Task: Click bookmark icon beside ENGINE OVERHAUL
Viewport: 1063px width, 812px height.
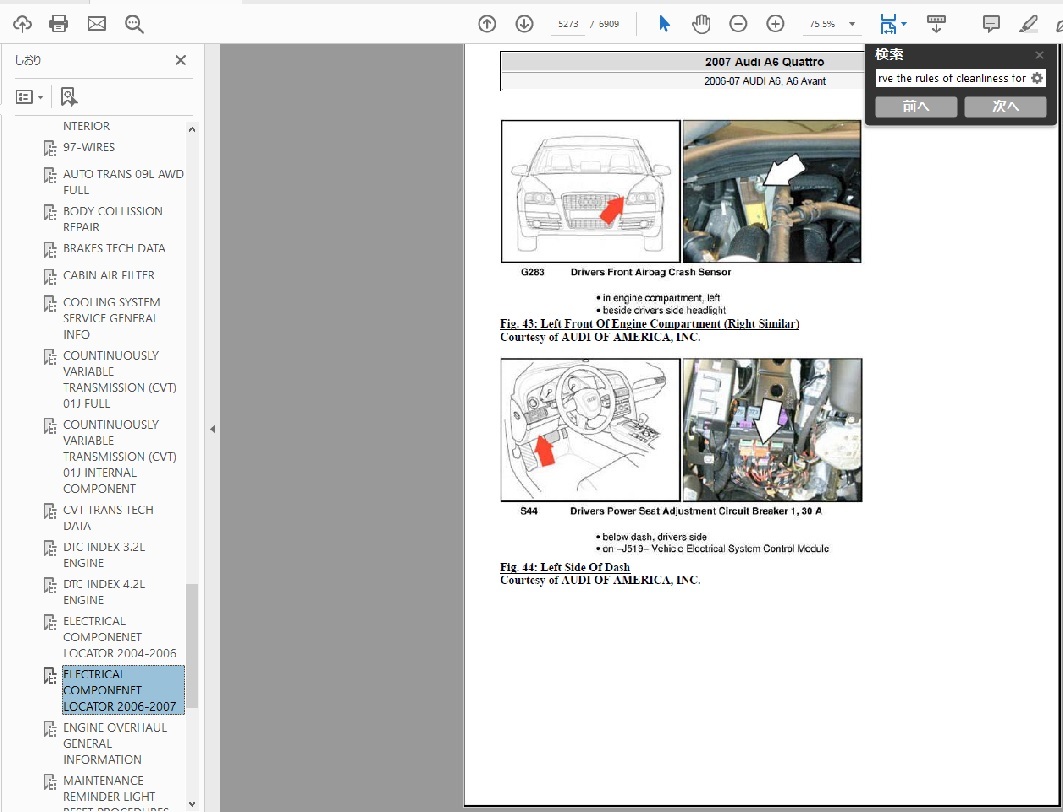Action: [50, 729]
